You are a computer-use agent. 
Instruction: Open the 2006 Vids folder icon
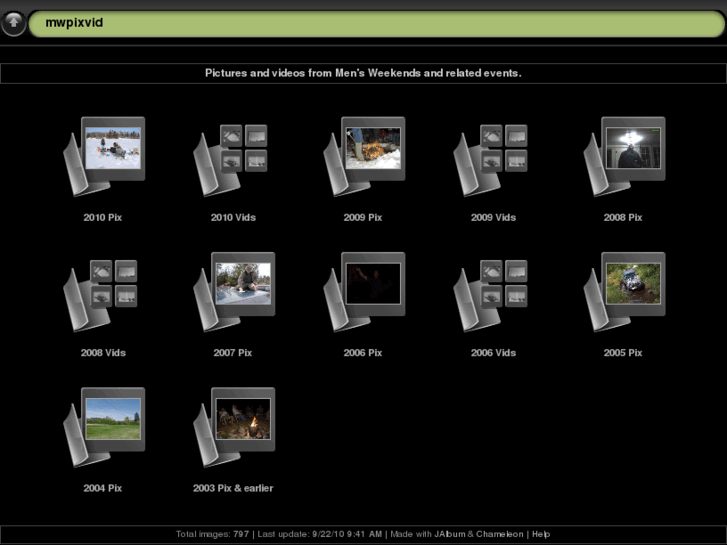[493, 291]
